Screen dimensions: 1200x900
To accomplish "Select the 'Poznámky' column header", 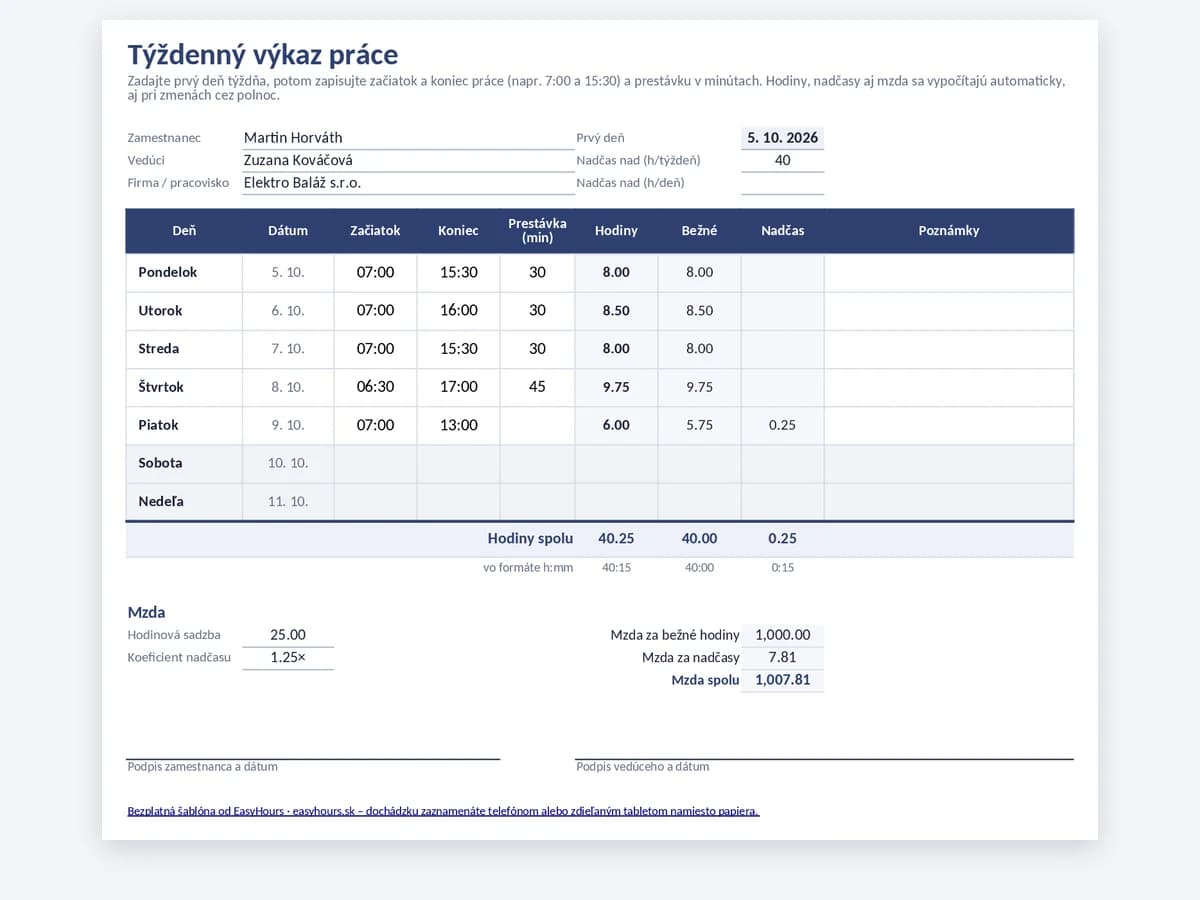I will click(949, 231).
